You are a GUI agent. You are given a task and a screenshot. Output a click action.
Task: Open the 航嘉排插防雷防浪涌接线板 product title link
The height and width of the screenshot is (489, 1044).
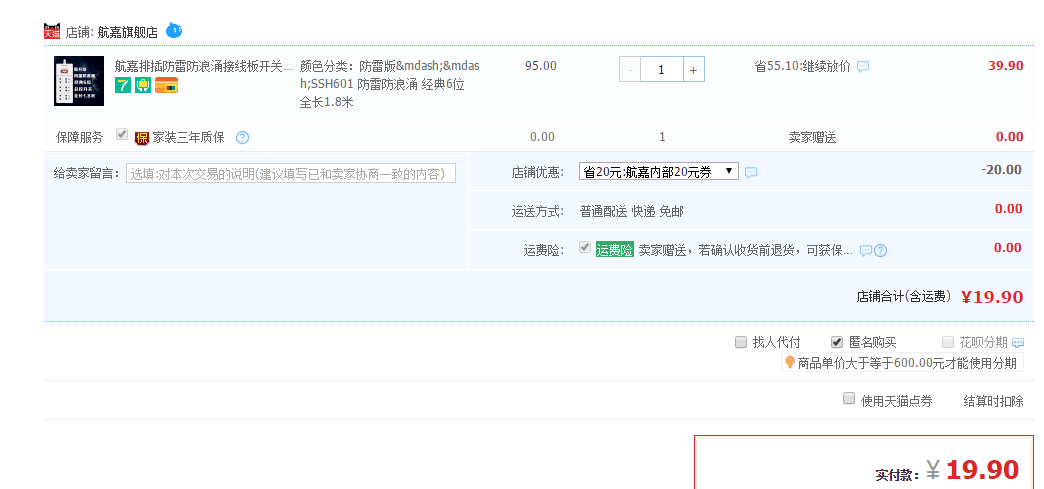[x=204, y=66]
